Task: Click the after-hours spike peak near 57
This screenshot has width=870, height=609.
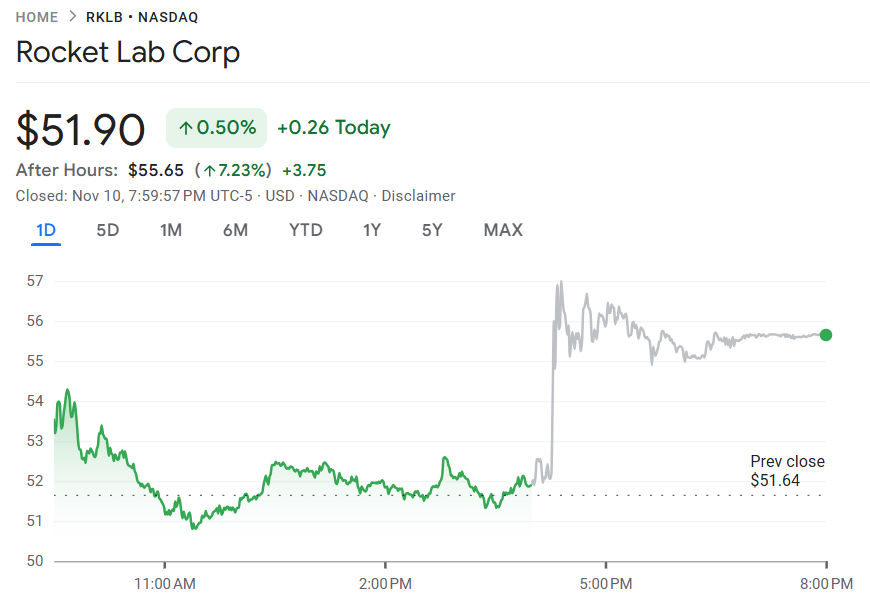Action: [x=561, y=283]
